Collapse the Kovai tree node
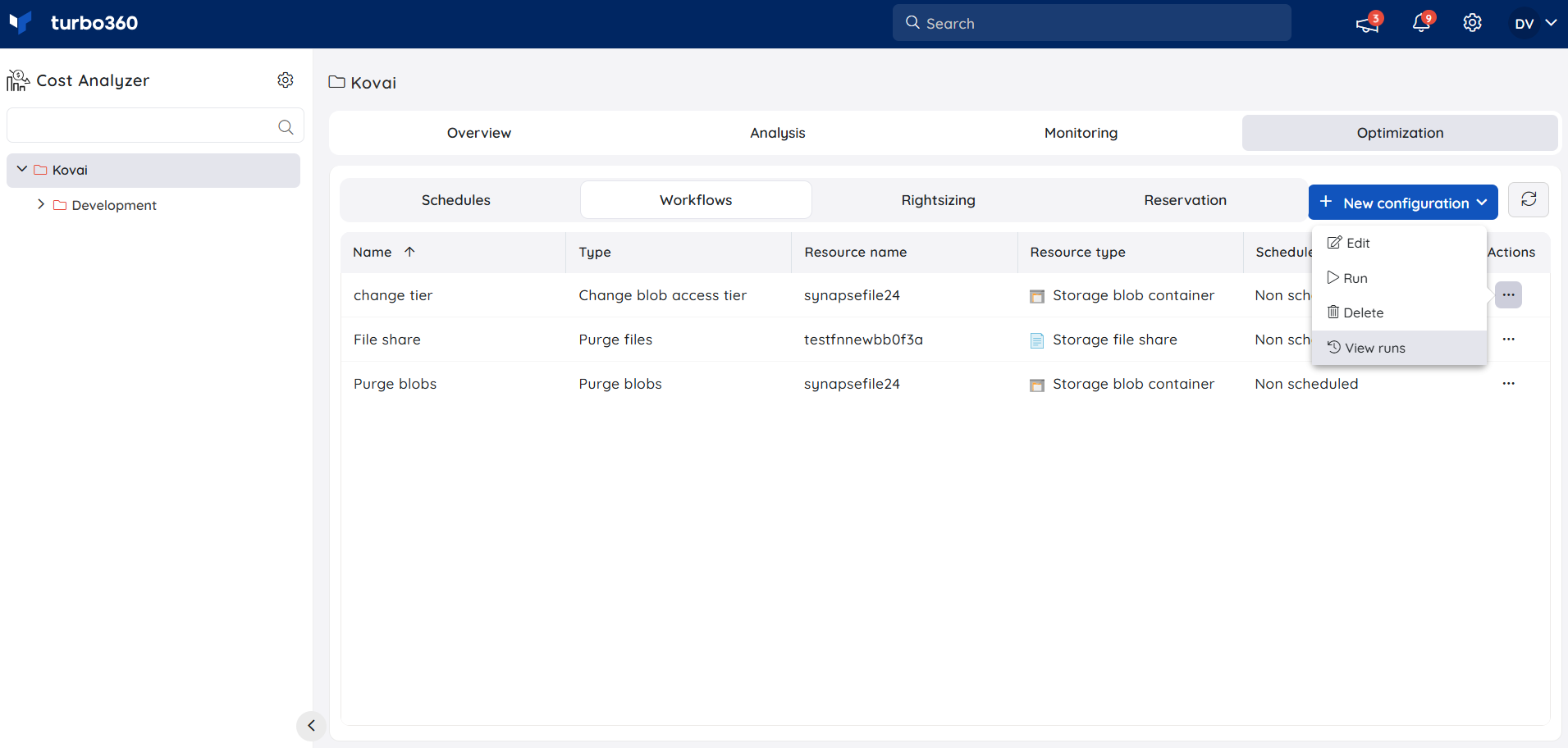 (22, 169)
